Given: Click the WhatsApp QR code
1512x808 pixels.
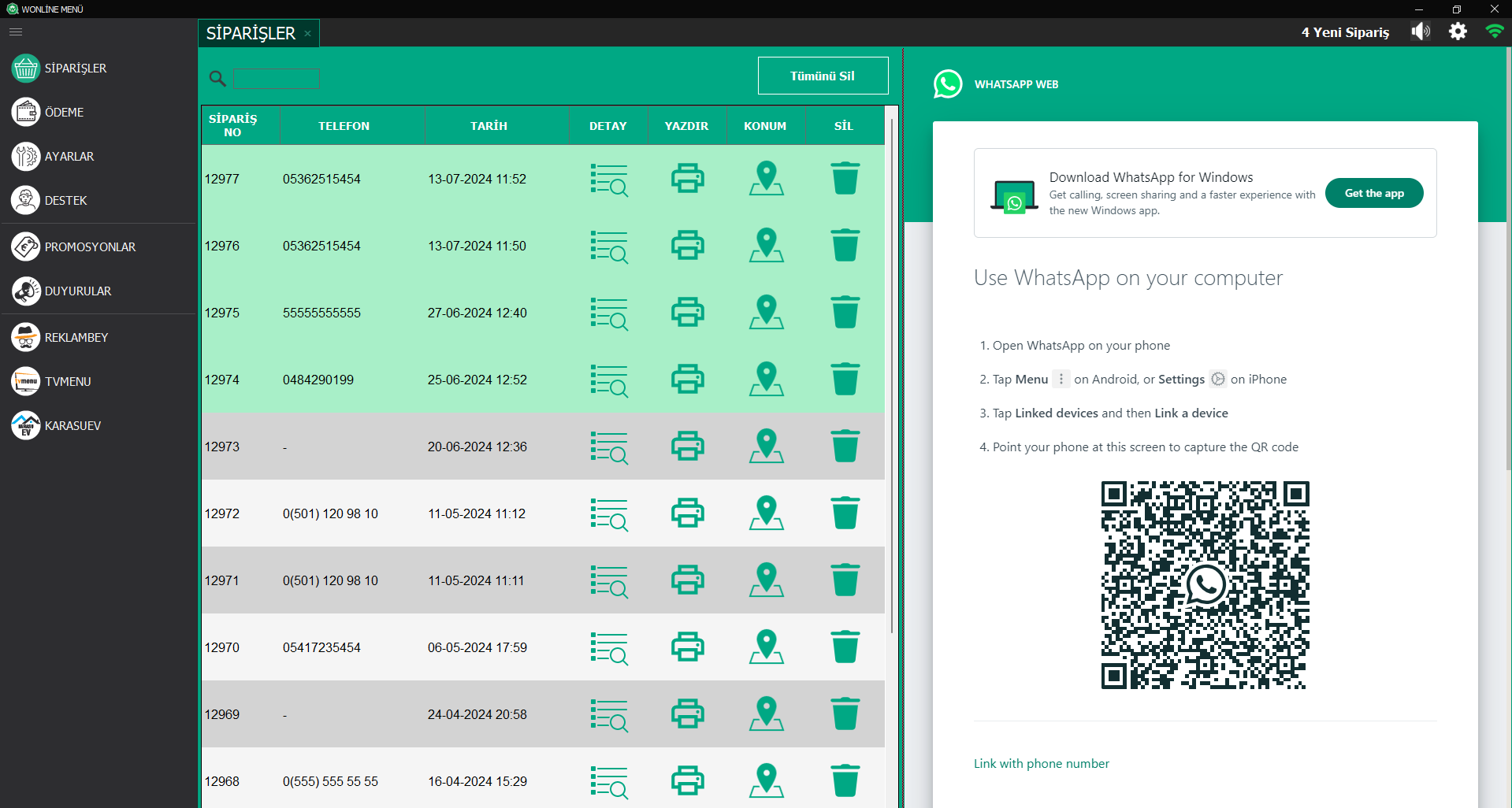Looking at the screenshot, I should (1205, 585).
